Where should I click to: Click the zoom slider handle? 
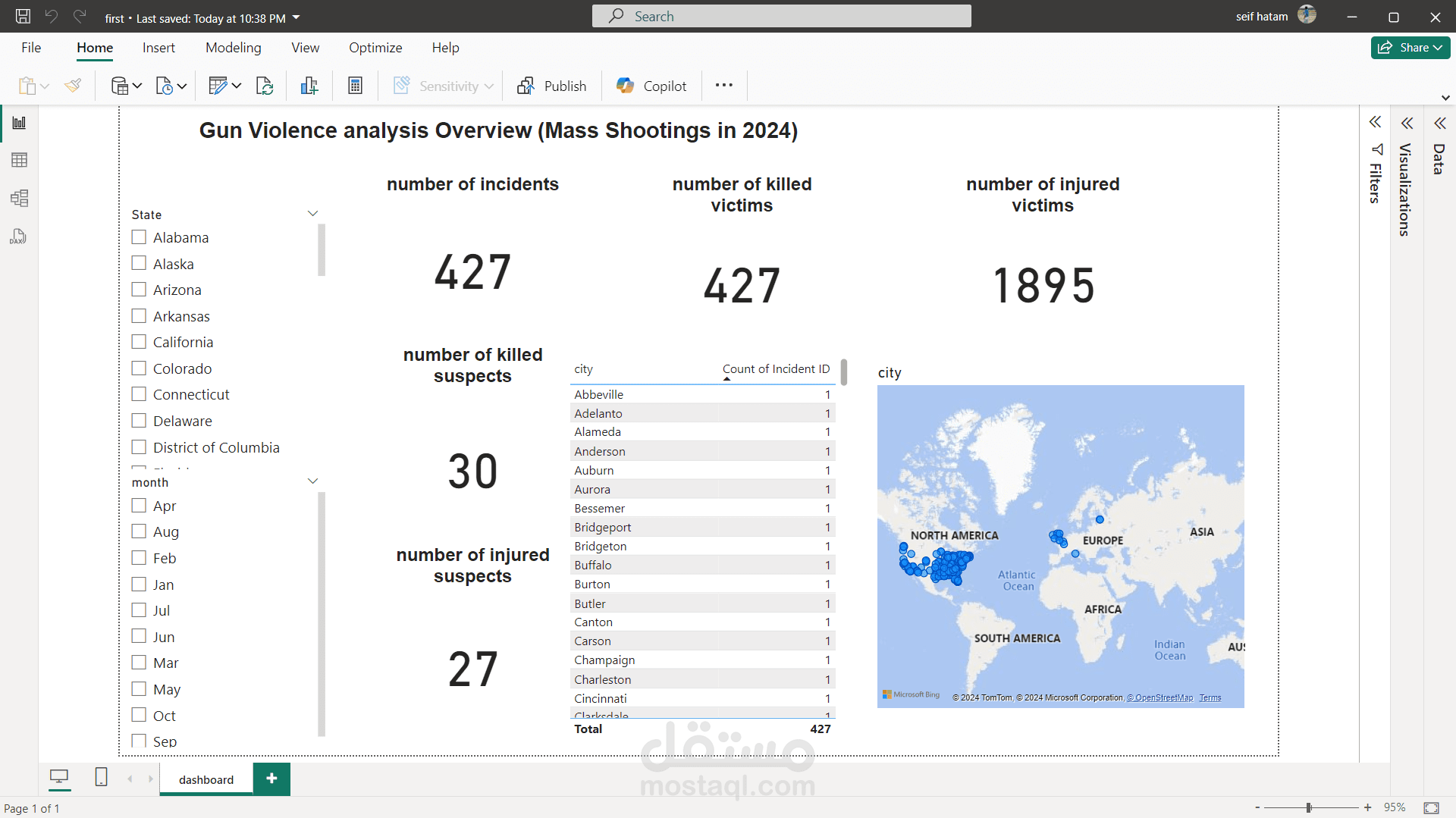1309,807
